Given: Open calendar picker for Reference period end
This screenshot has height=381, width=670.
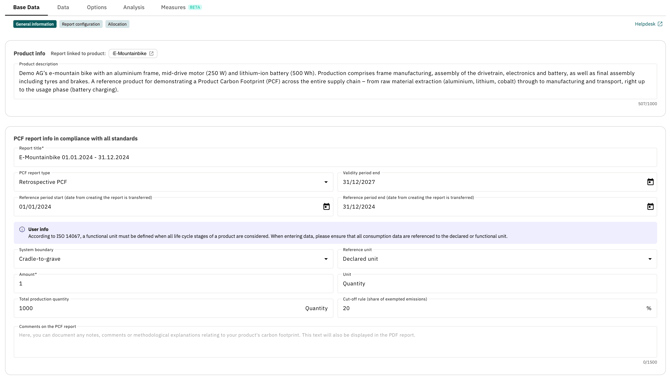Looking at the screenshot, I should point(650,207).
